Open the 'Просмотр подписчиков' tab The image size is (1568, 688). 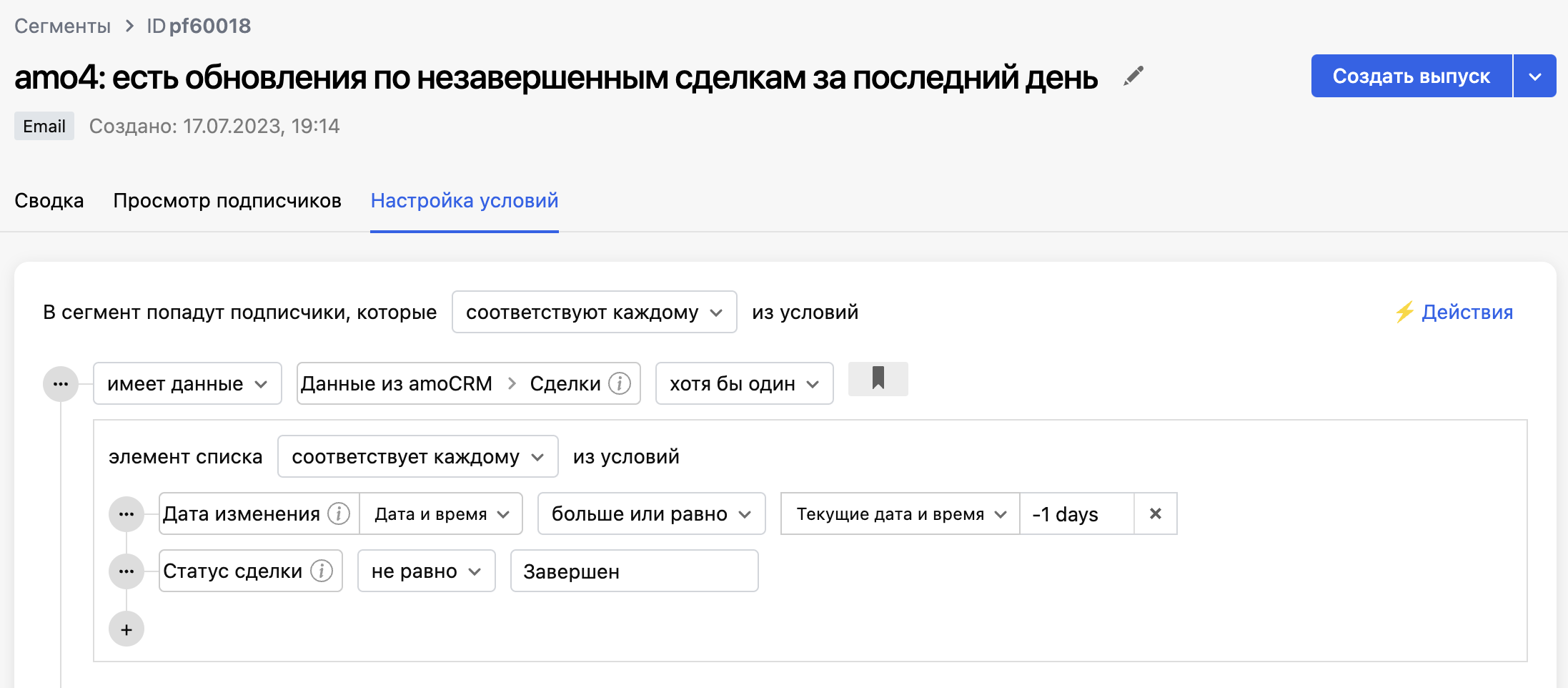point(227,201)
